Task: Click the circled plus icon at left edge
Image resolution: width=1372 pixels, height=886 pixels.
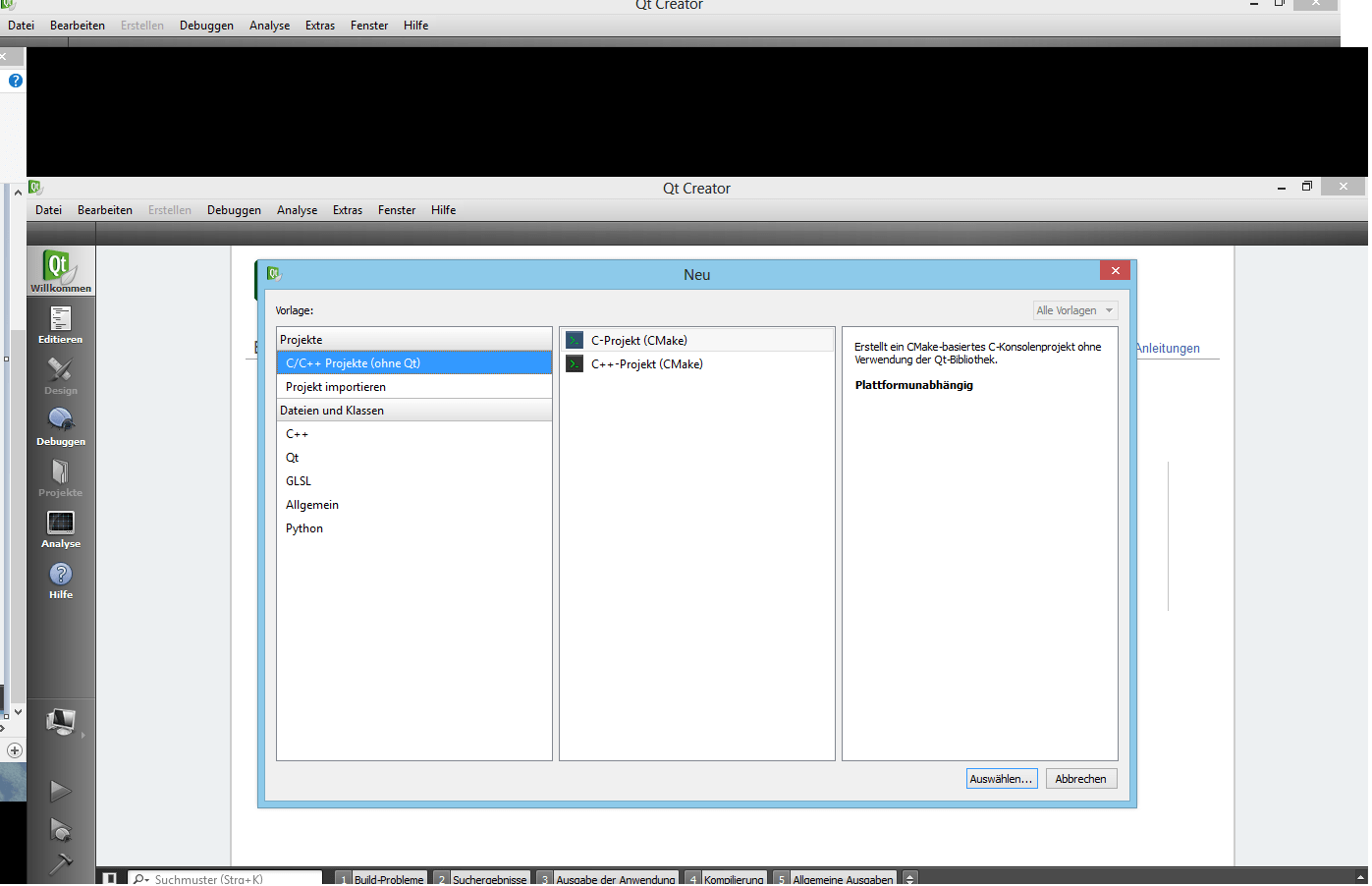Action: 15,750
